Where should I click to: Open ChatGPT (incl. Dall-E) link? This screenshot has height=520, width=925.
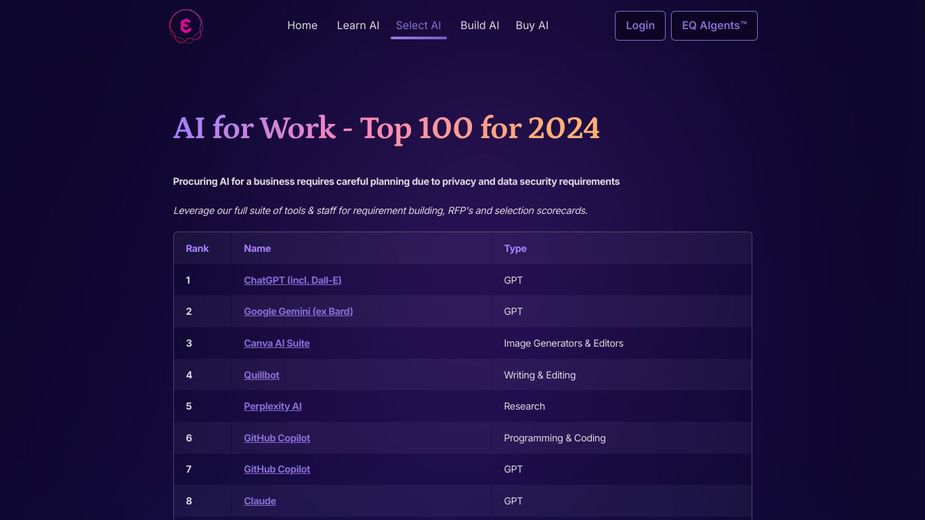292,281
